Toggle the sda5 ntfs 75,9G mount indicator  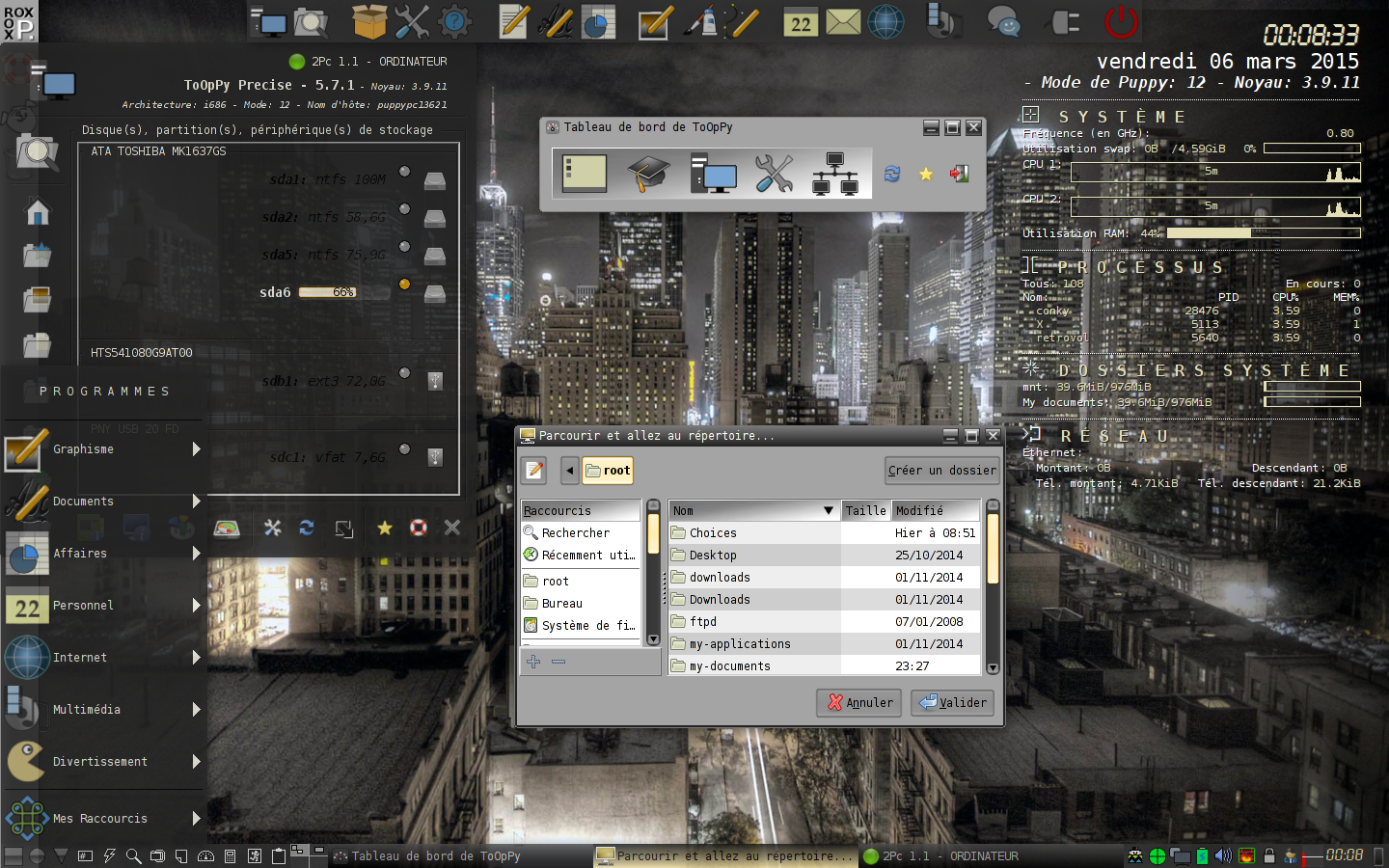[x=405, y=247]
